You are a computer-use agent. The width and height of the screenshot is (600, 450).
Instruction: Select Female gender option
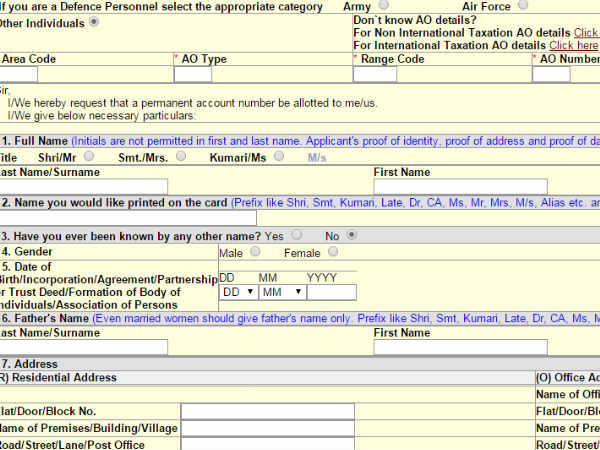[x=333, y=252]
